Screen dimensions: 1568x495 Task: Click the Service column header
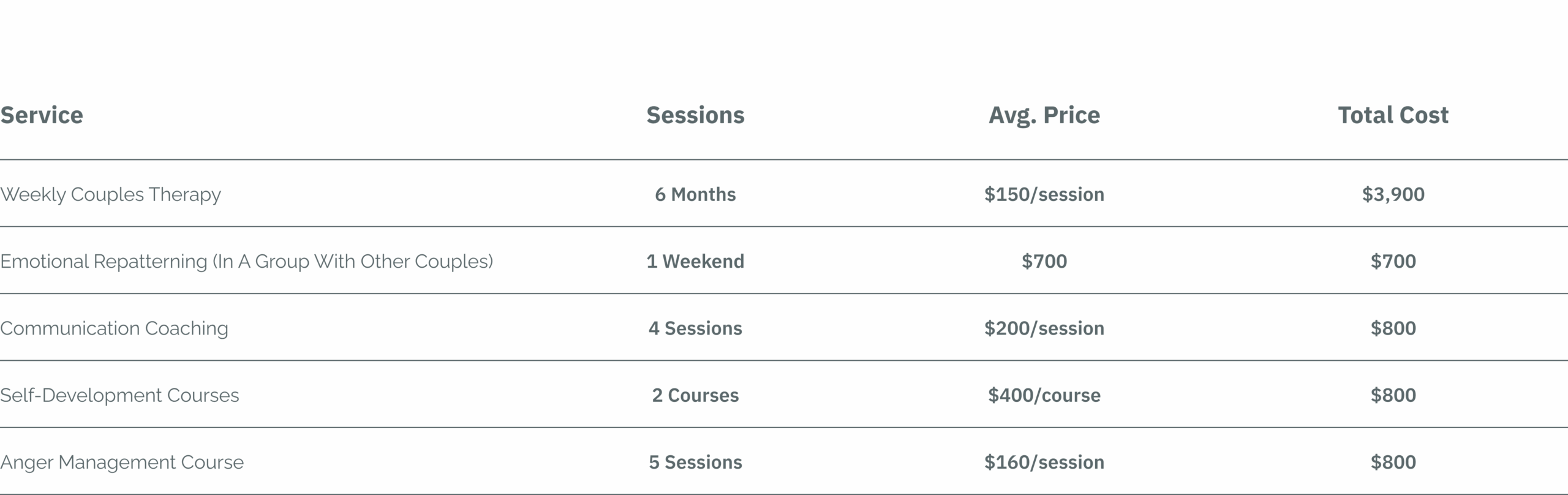(x=42, y=115)
